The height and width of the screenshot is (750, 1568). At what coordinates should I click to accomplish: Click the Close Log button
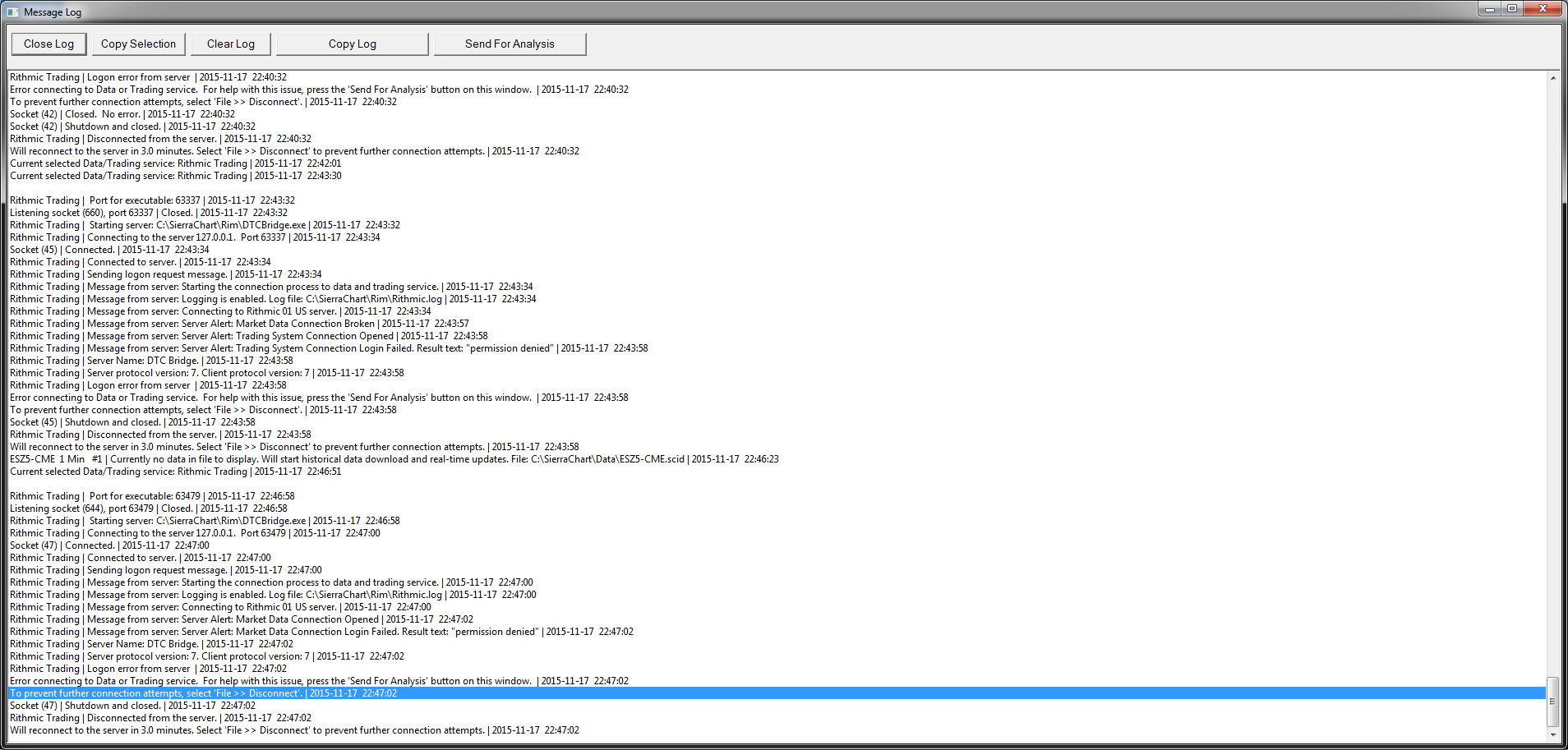point(48,44)
